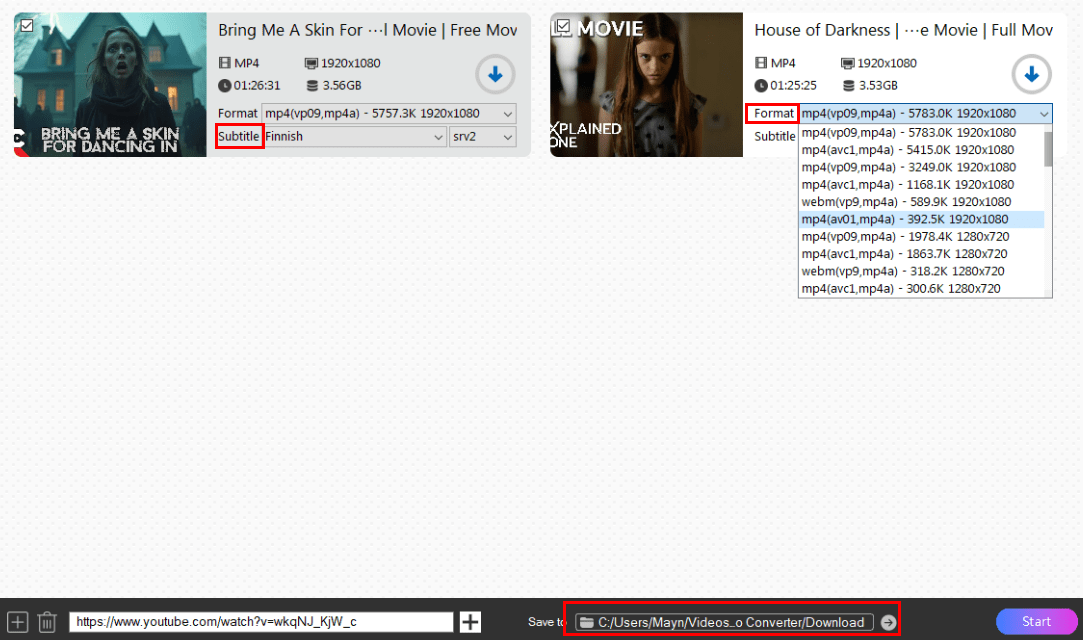
Task: Click the format list scrollbar thumb
Action: (x=1048, y=148)
